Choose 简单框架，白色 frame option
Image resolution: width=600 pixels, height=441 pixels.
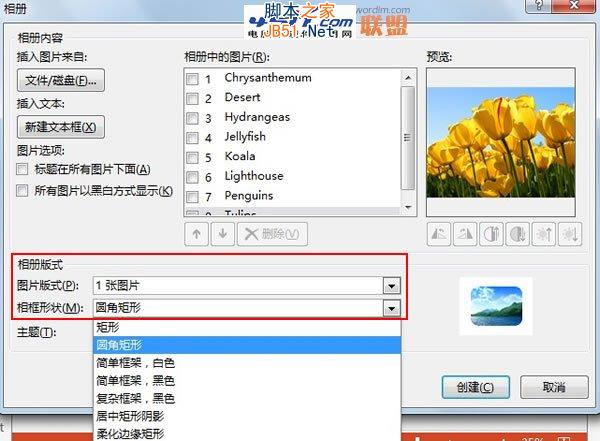(247, 363)
